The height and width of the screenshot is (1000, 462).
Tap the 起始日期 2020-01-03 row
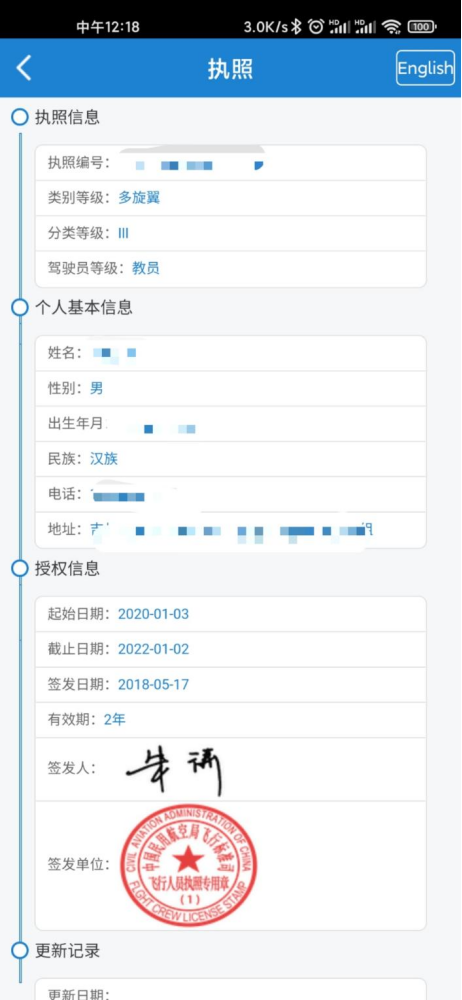tap(230, 614)
